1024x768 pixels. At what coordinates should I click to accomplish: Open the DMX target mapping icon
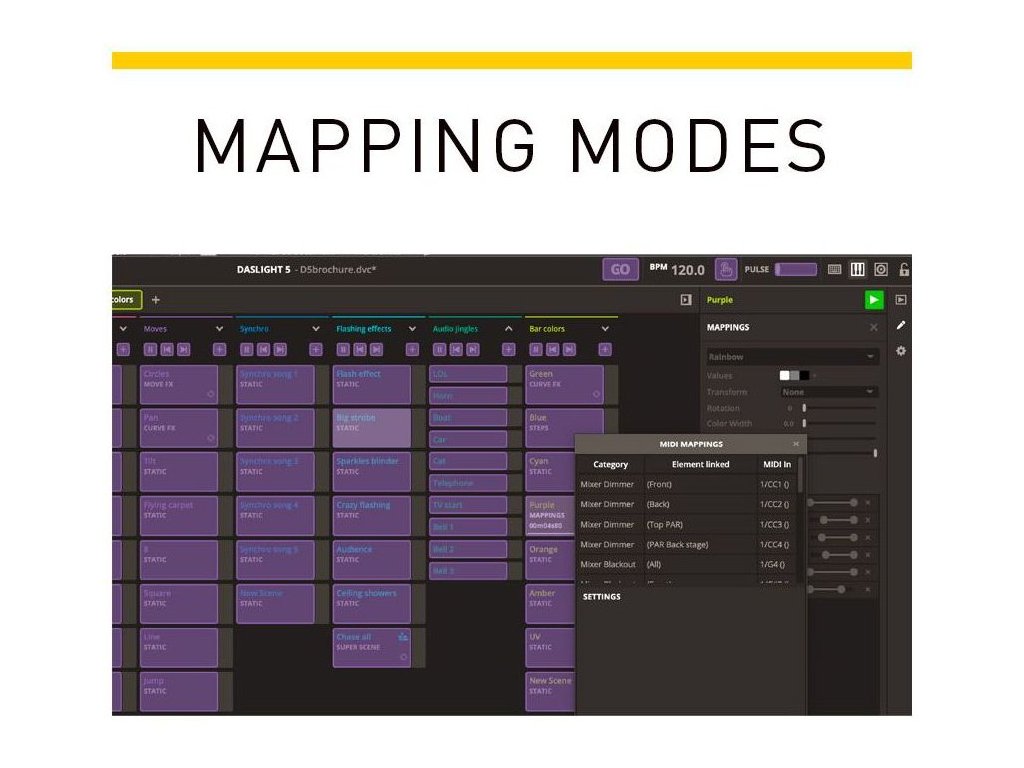[881, 269]
